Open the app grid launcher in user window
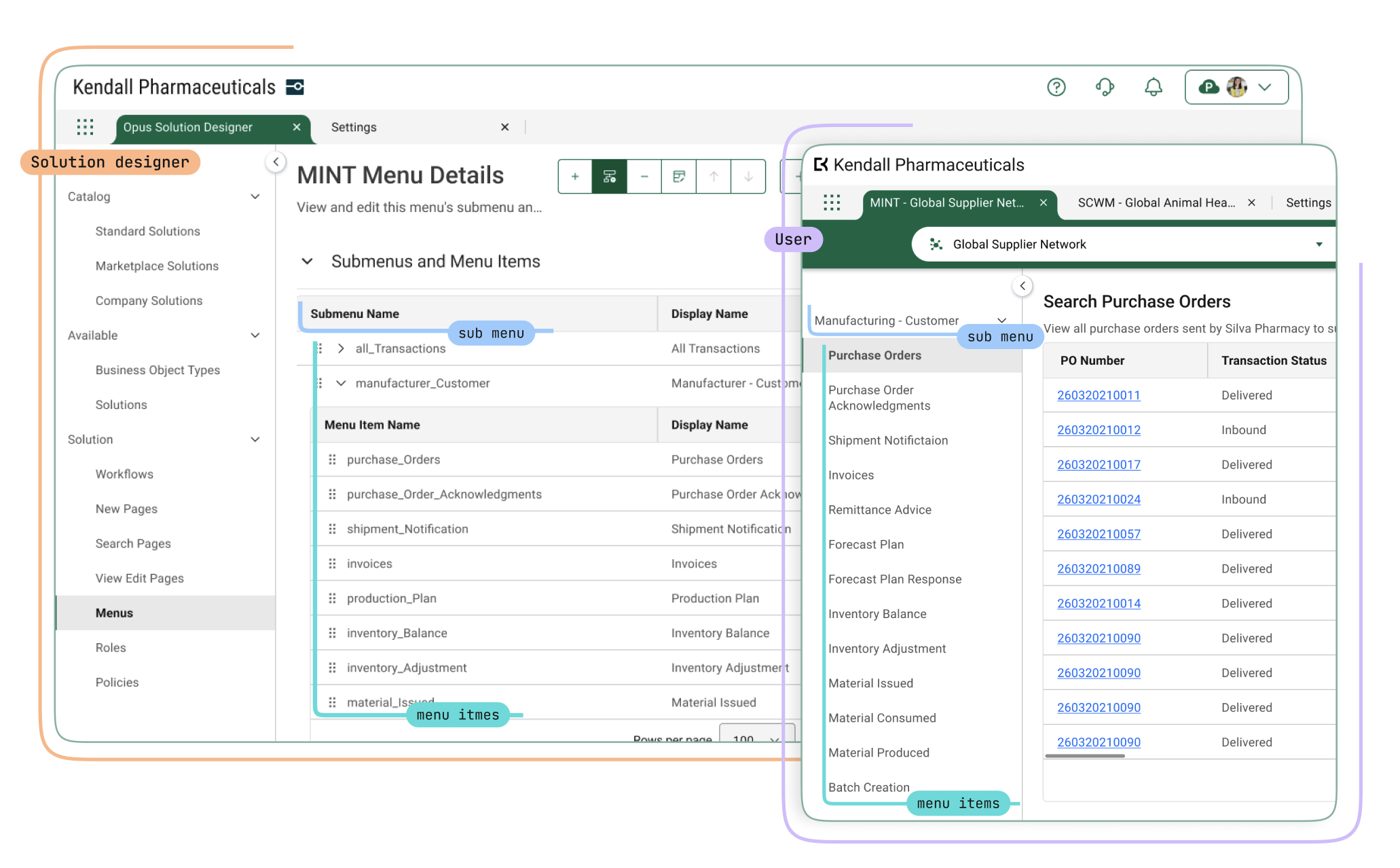Image resolution: width=1400 pixels, height=868 pixels. (x=832, y=202)
